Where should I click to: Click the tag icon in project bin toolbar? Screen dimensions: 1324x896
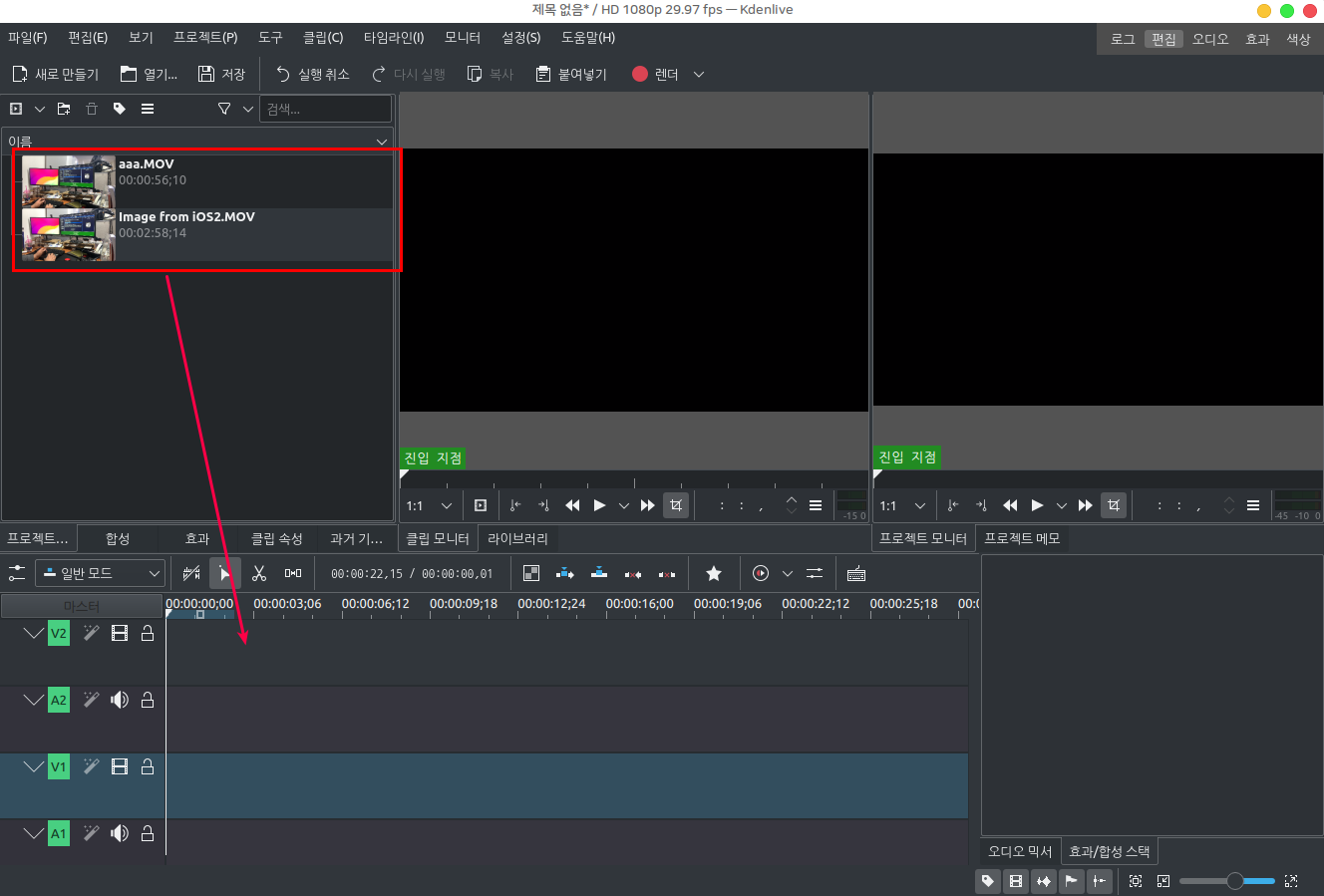click(120, 109)
